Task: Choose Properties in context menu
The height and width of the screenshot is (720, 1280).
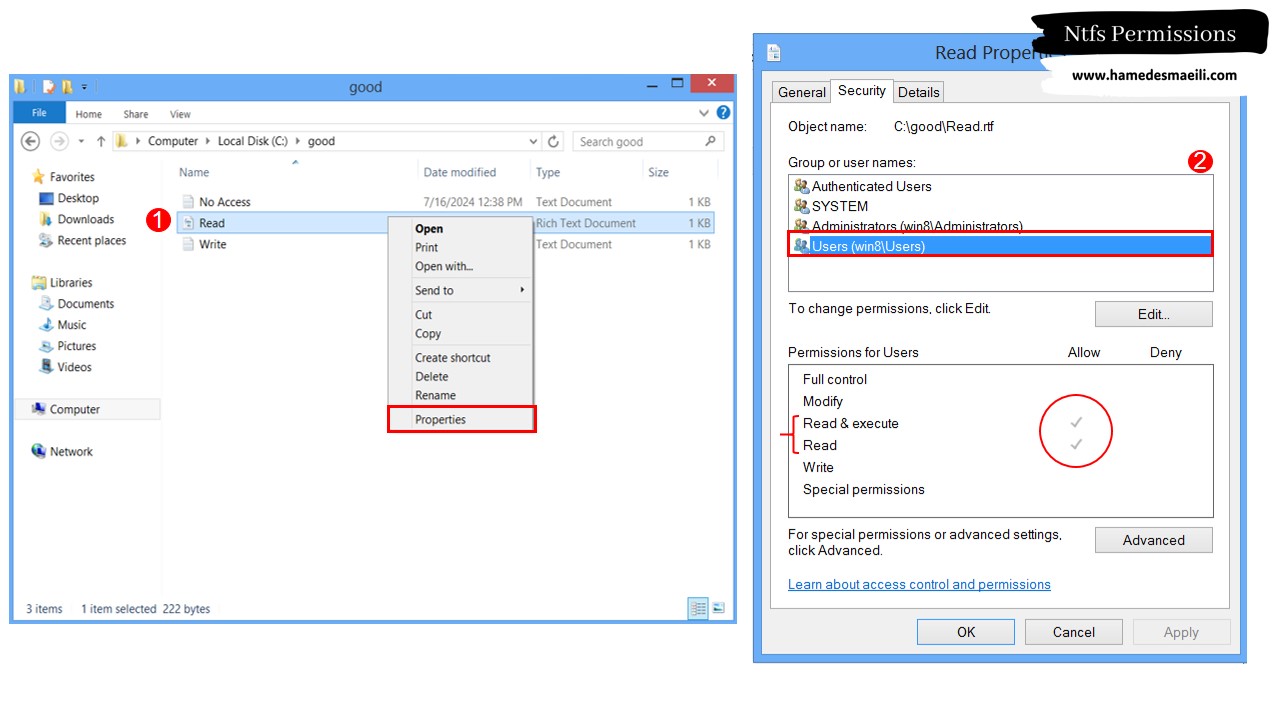Action: click(x=462, y=419)
